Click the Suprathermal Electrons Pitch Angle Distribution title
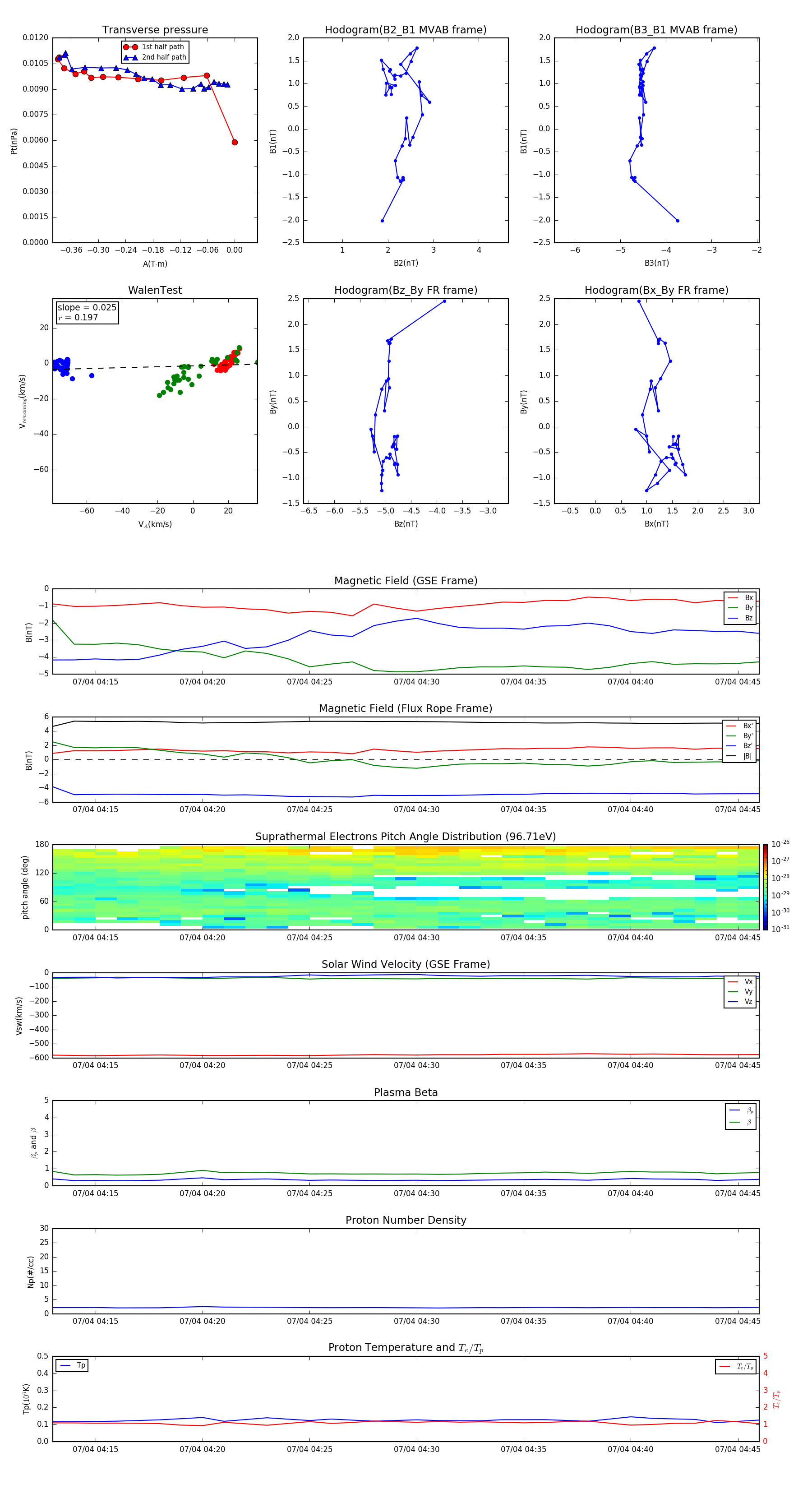812x1489 pixels. pyautogui.click(x=406, y=837)
